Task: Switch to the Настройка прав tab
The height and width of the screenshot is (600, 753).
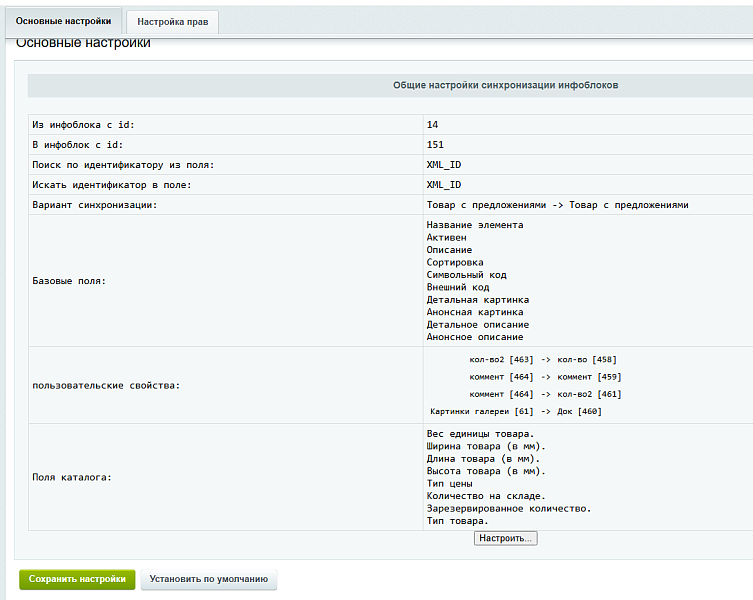Action: click(172, 22)
